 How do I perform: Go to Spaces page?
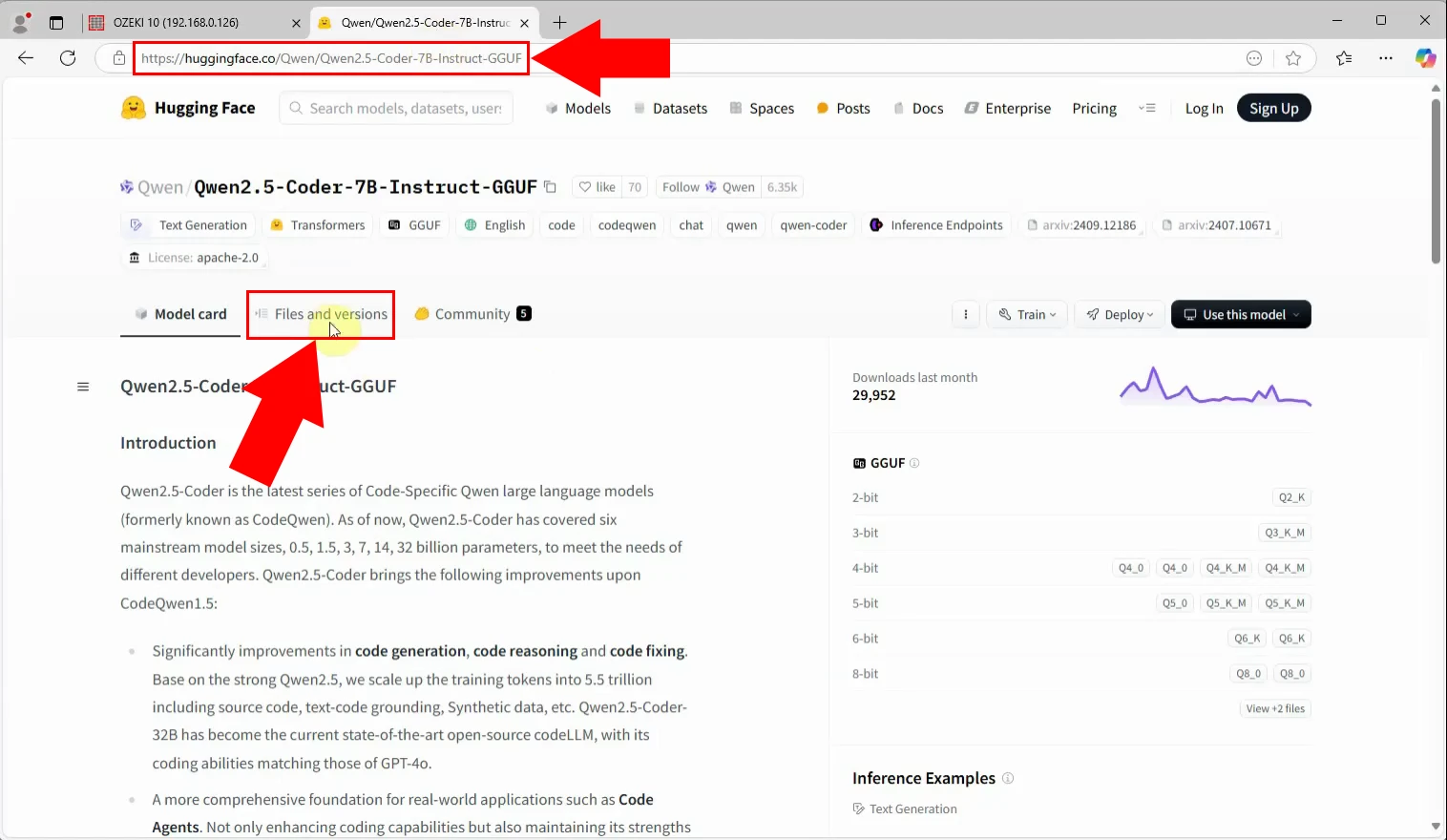762,108
